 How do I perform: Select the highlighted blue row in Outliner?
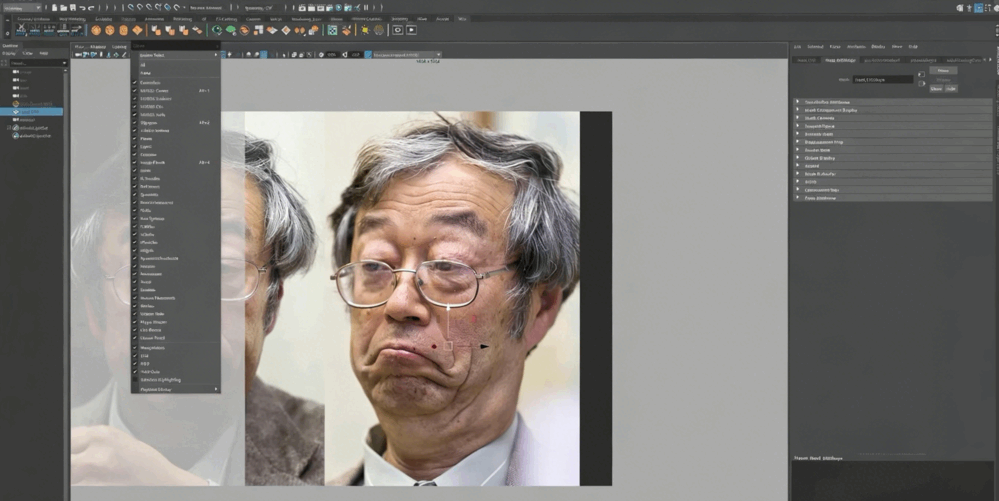click(32, 112)
